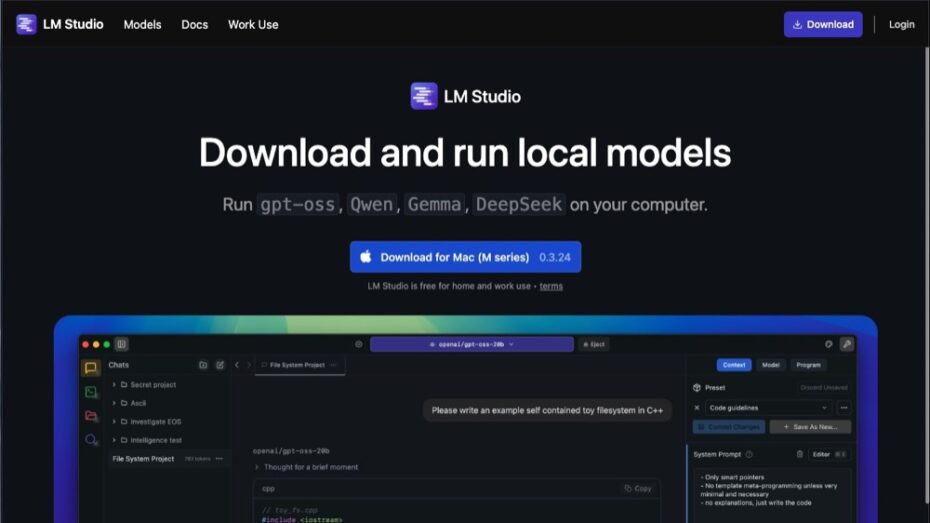930x523 pixels.
Task: Click the Gemma model tag
Action: click(434, 205)
